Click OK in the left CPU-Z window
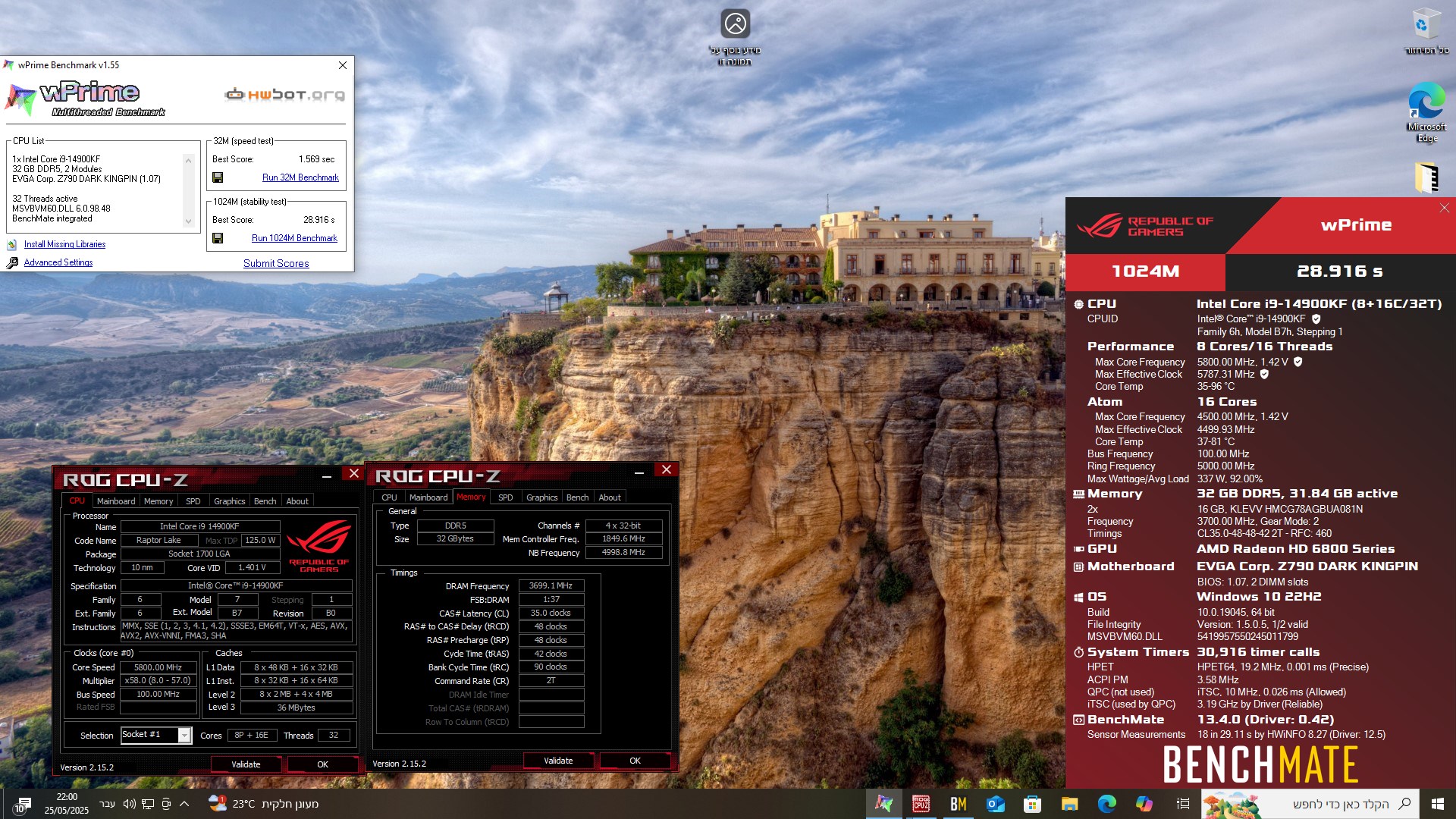This screenshot has height=819, width=1456. pos(322,764)
